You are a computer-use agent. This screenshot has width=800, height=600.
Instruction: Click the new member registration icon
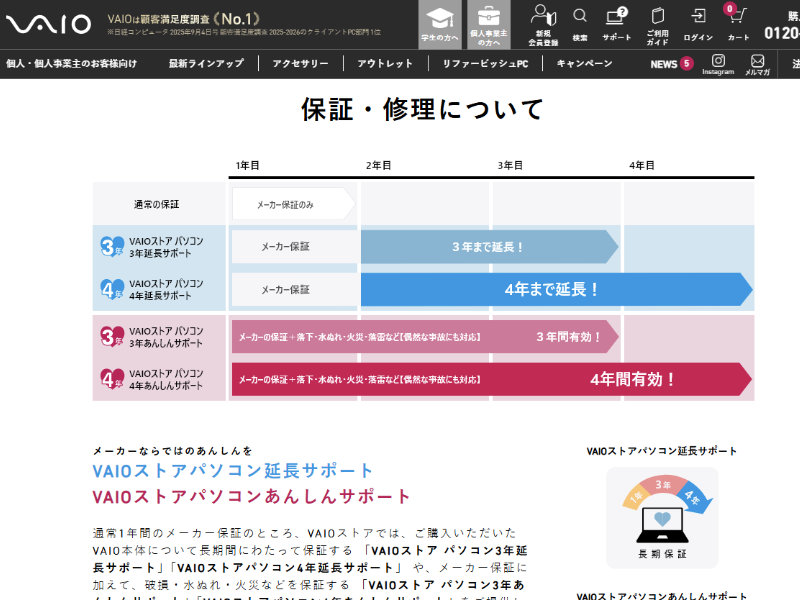[543, 25]
